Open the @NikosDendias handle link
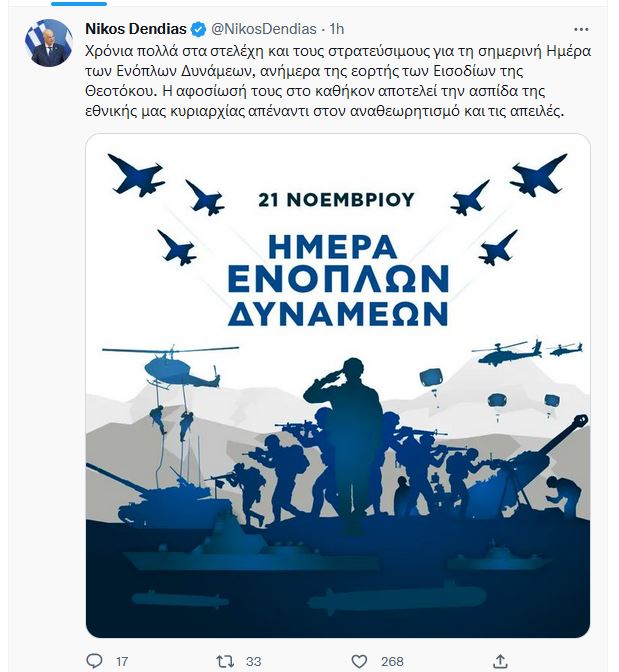 tap(264, 29)
